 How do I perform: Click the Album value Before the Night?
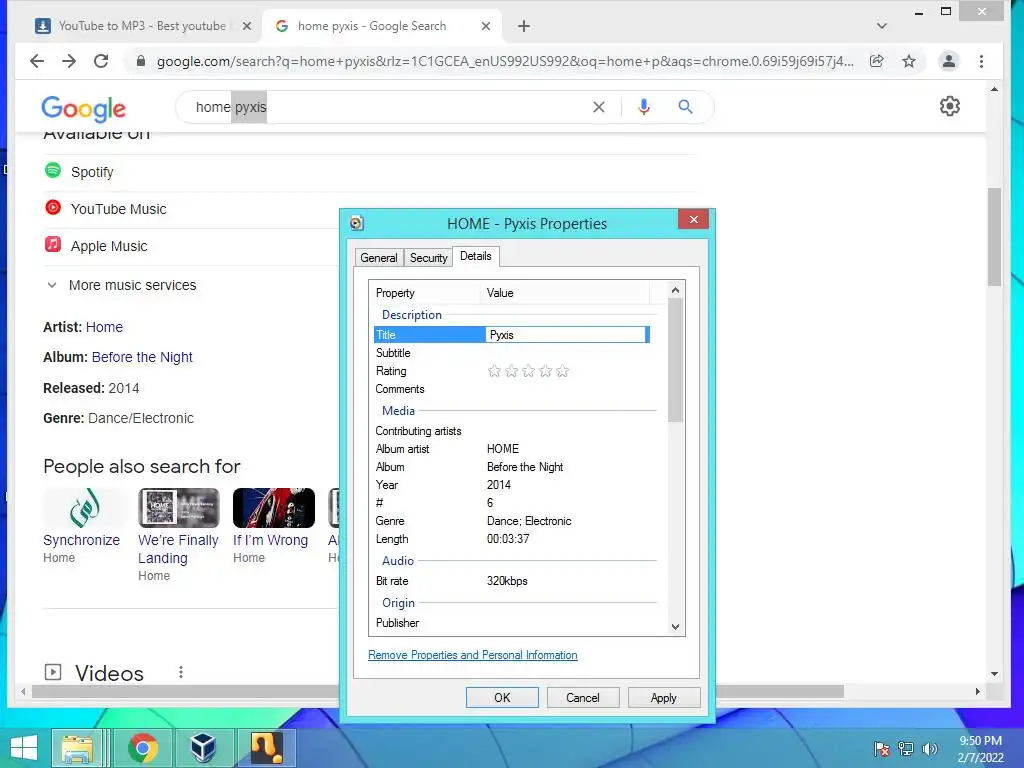coord(525,467)
